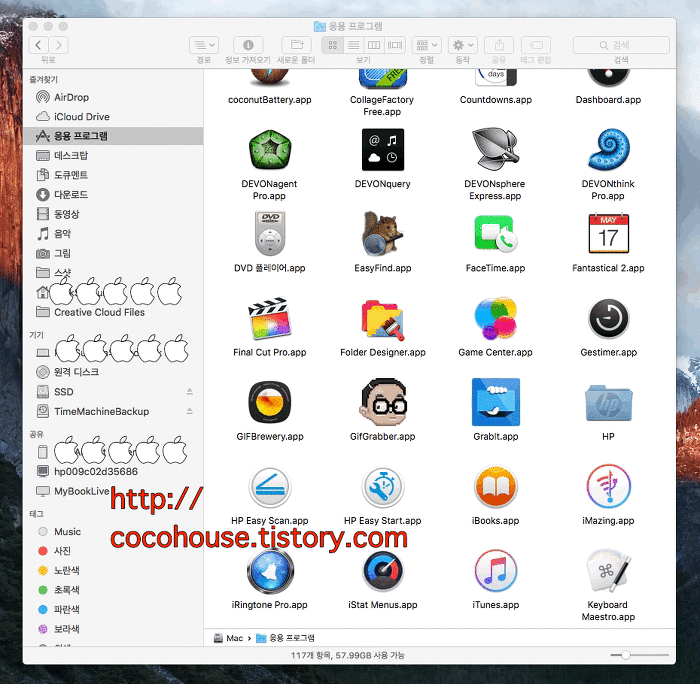Select the Desktop (데스크탑) sidebar item
700x684 pixels.
[x=113, y=155]
